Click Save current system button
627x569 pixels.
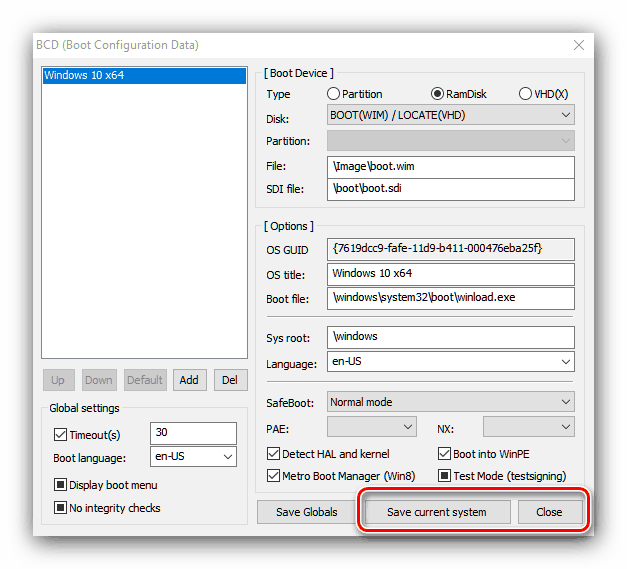point(437,512)
